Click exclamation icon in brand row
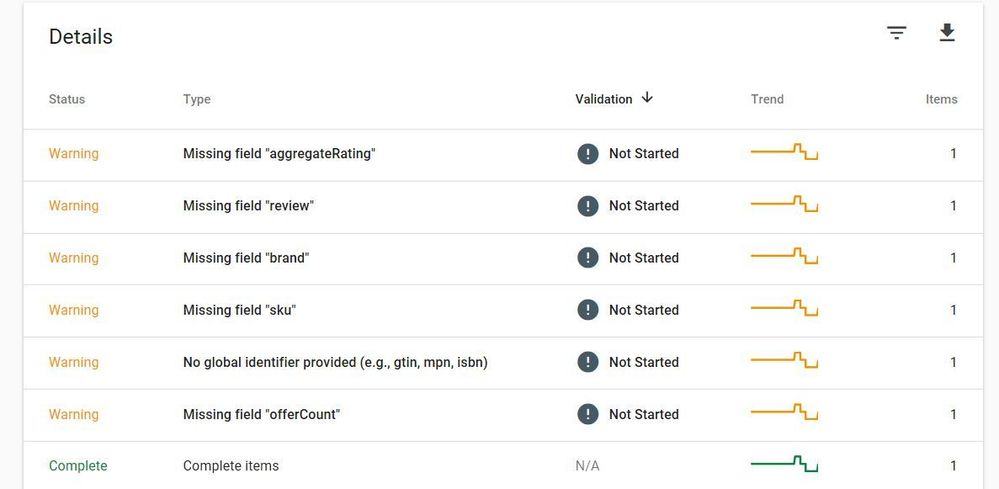This screenshot has height=489, width=999. point(588,258)
